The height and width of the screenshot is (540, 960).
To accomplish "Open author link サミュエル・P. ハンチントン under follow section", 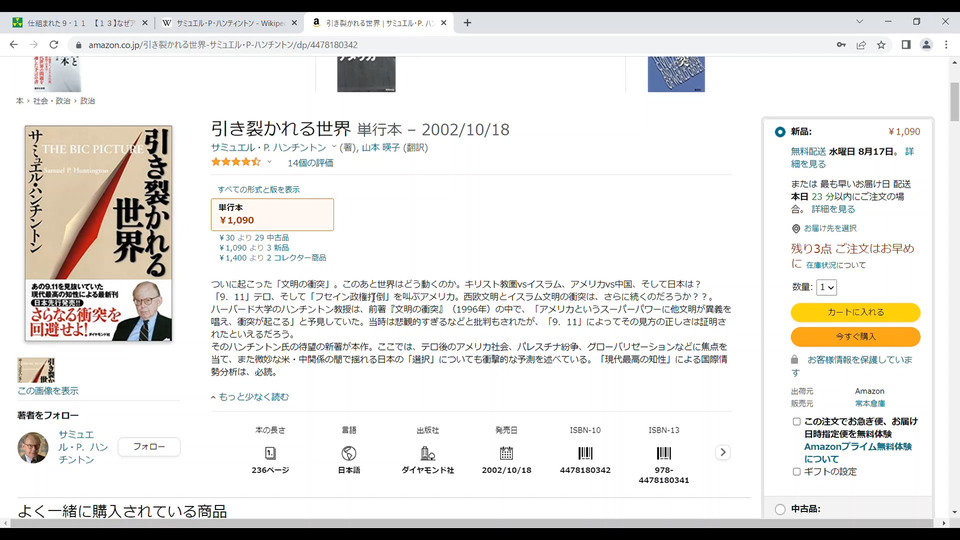I will (83, 447).
